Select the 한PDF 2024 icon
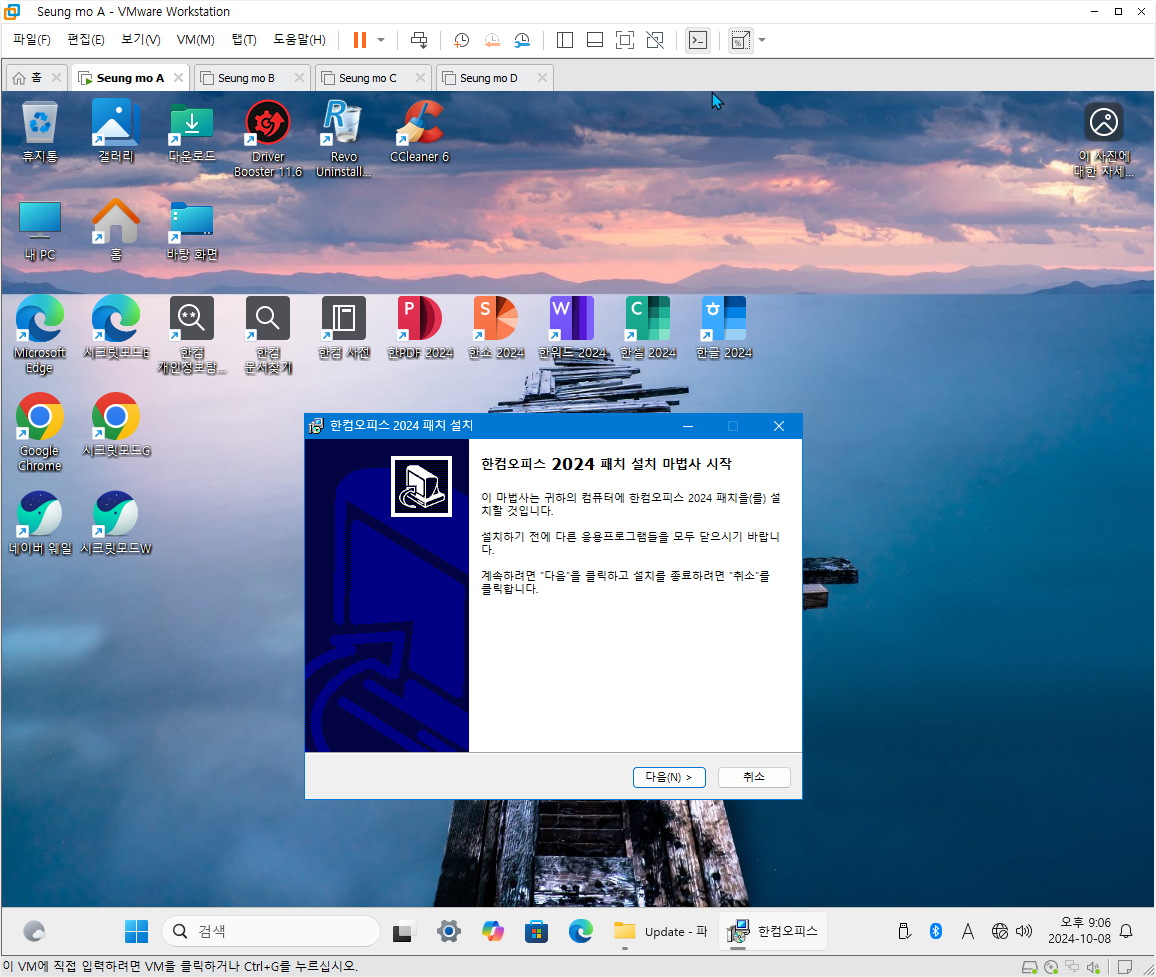Viewport: 1156px width, 977px height. [x=419, y=328]
